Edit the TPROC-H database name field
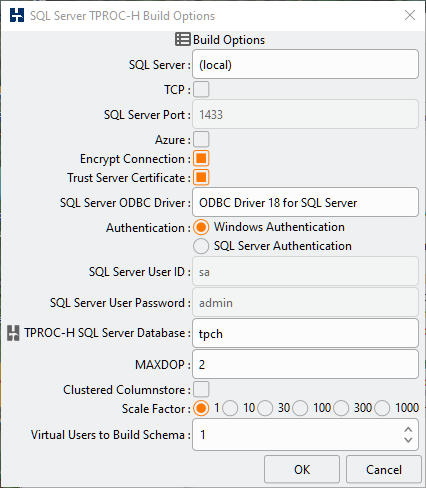426x488 pixels. (x=305, y=333)
